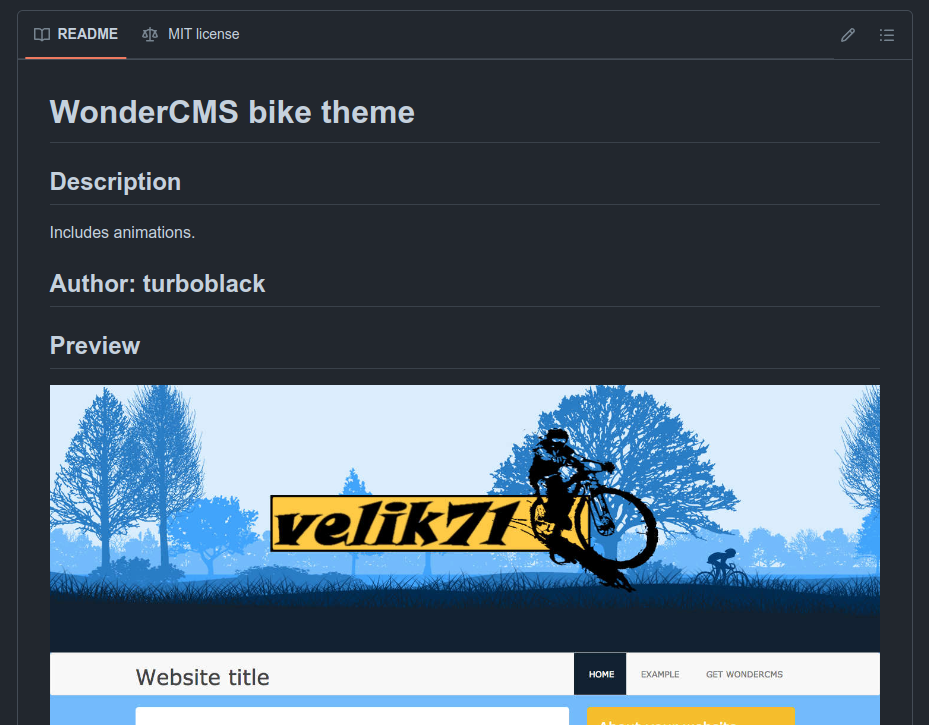The height and width of the screenshot is (725, 929).
Task: Select the Description section heading
Action: point(116,181)
